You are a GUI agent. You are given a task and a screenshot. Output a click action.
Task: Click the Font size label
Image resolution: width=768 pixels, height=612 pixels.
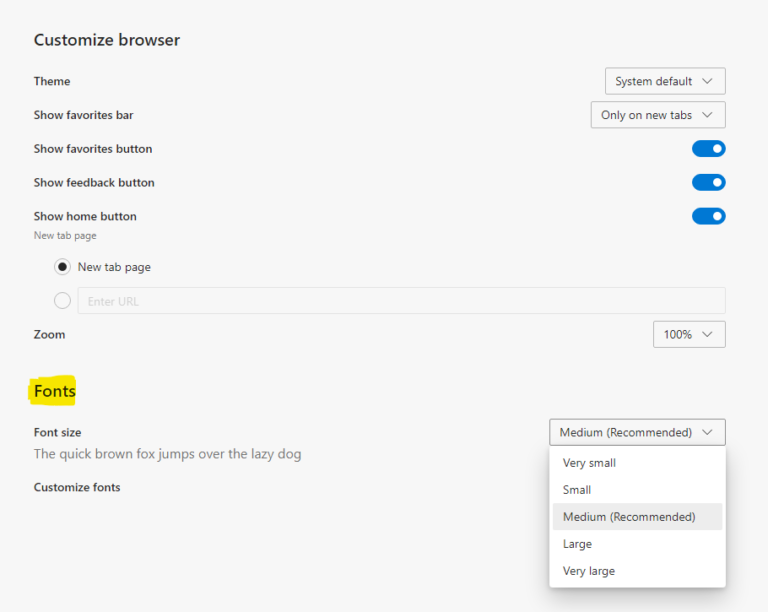(x=58, y=432)
